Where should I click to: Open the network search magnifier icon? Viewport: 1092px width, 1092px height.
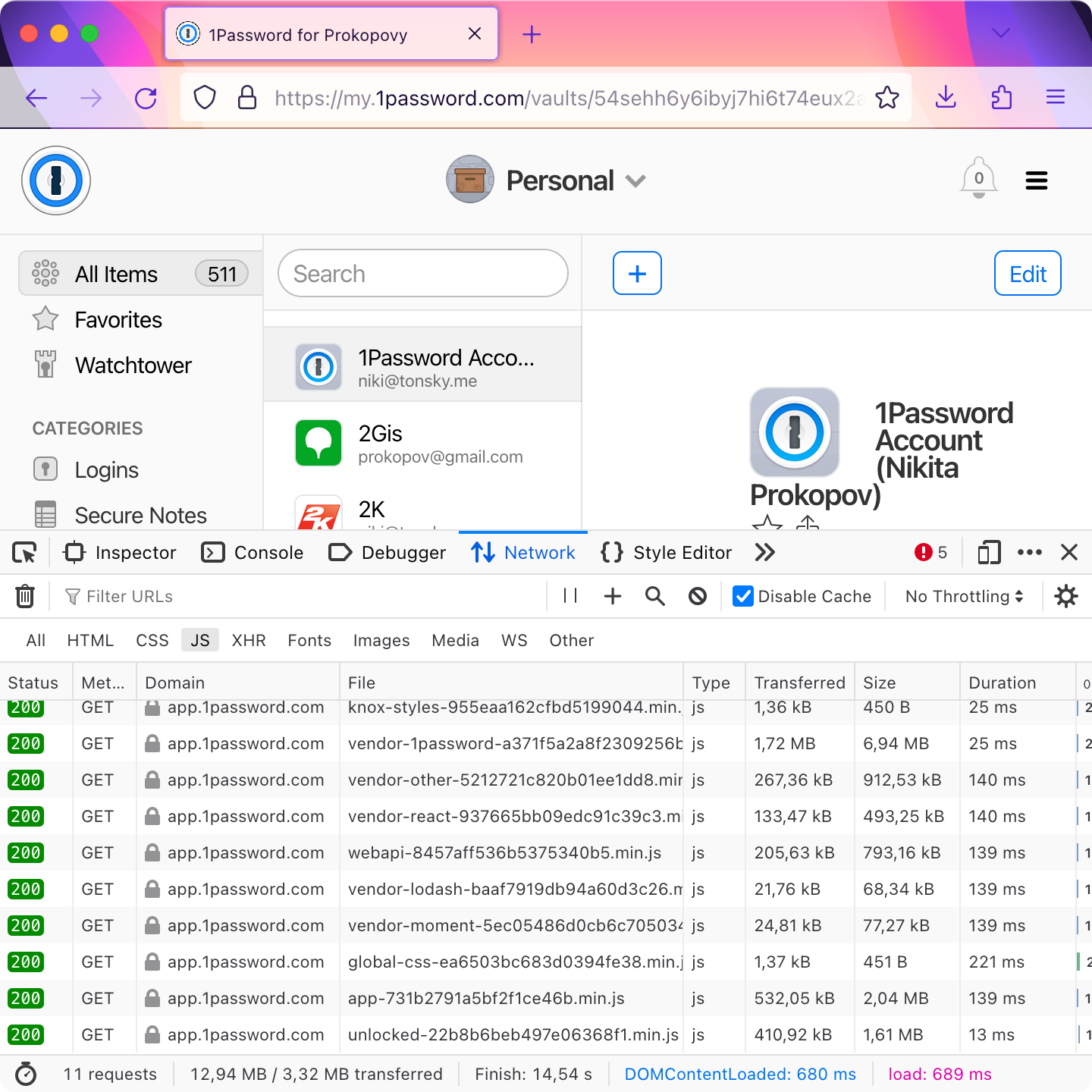pyautogui.click(x=655, y=597)
